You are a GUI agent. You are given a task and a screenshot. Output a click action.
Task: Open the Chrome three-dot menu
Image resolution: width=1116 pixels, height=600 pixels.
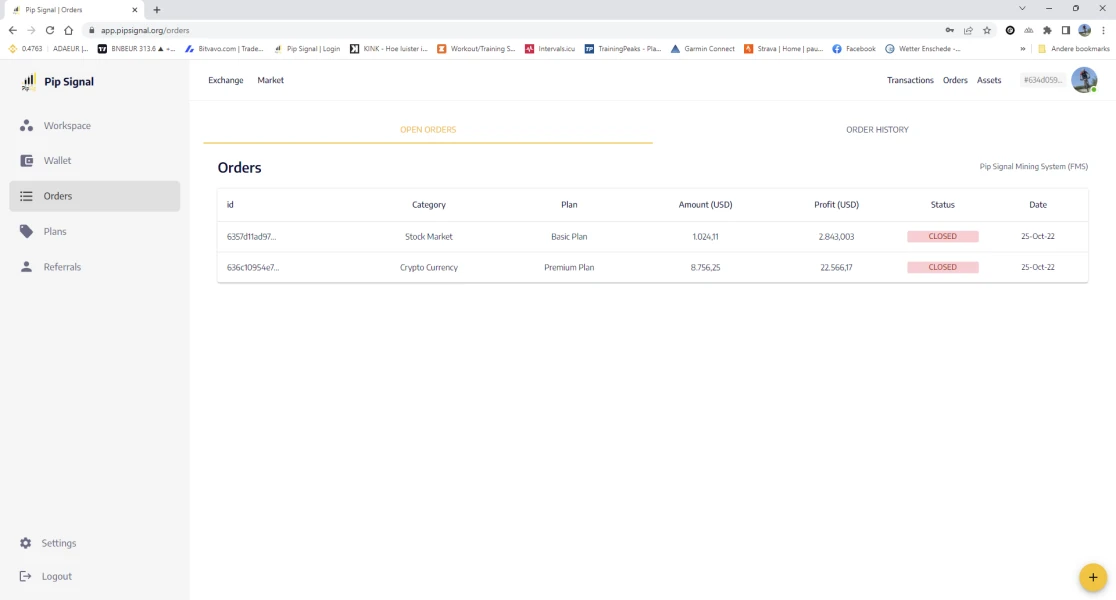(x=1104, y=30)
